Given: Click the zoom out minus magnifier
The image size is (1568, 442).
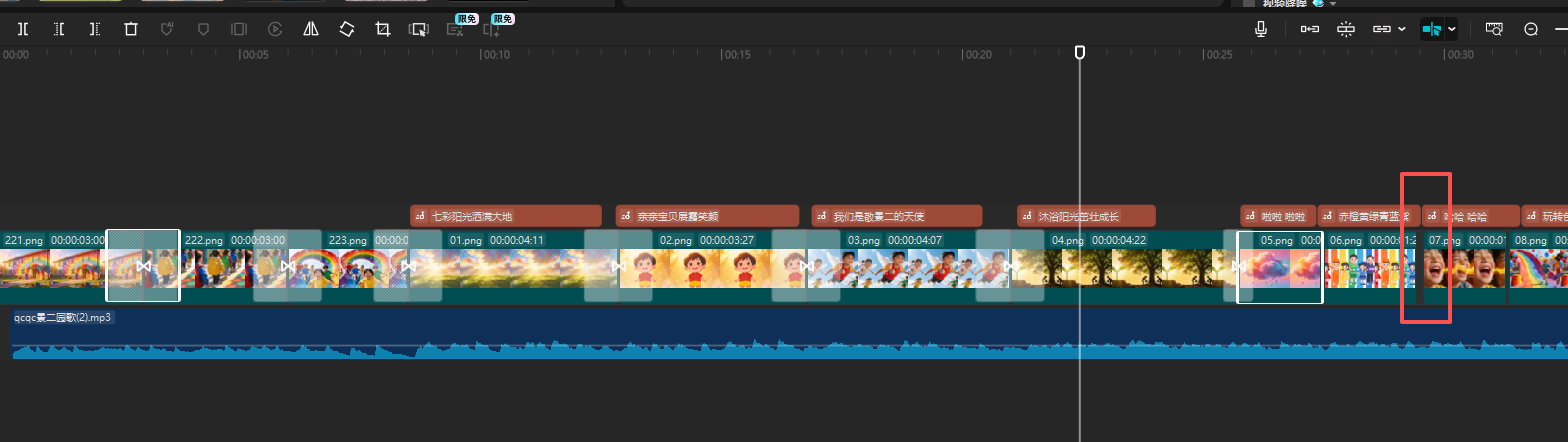Looking at the screenshot, I should coord(1531,29).
